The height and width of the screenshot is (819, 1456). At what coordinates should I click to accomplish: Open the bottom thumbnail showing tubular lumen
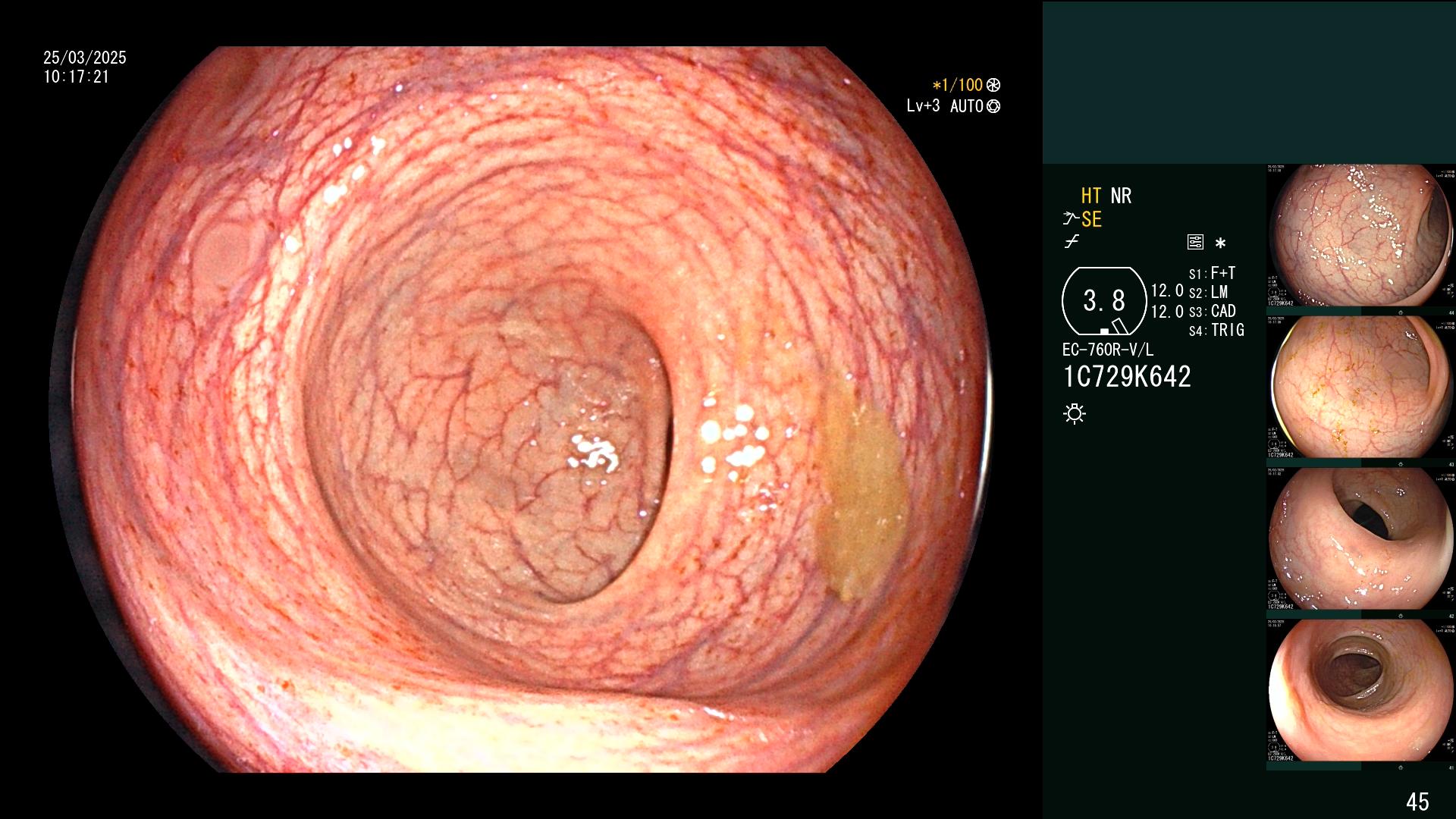coord(1361,691)
